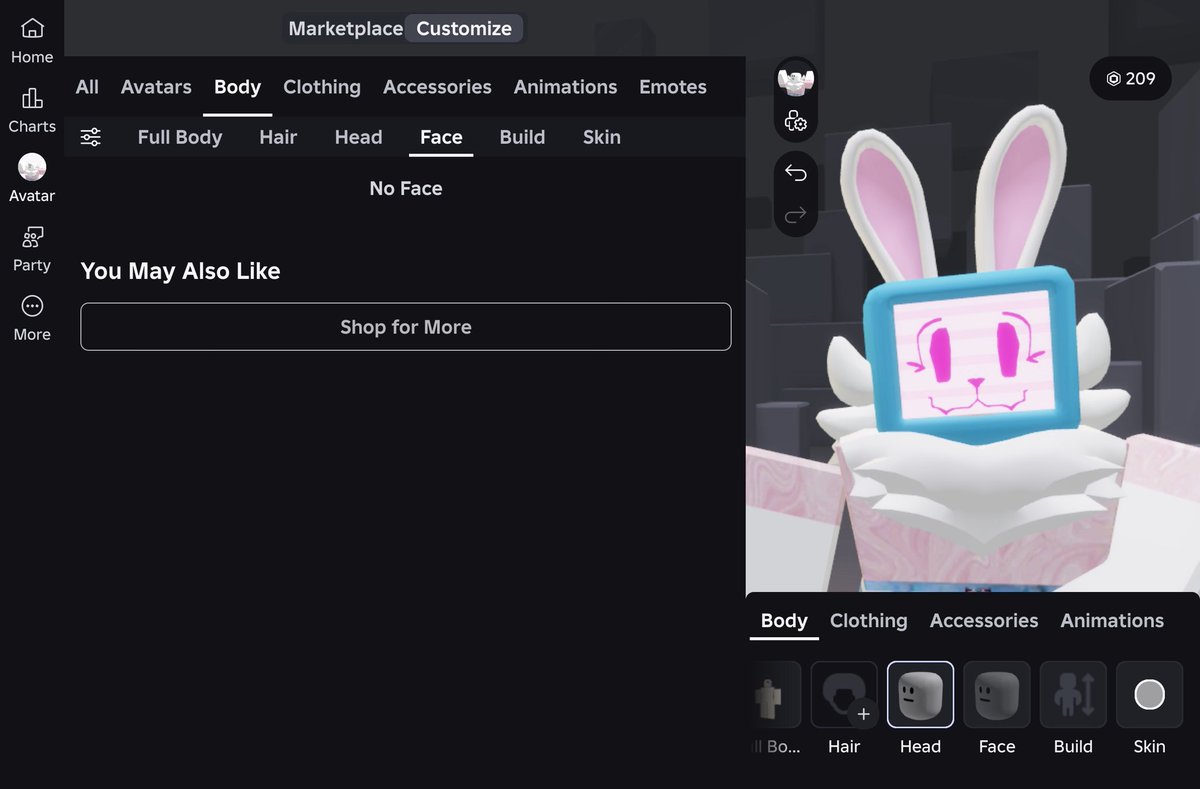1200x789 pixels.
Task: Select Clothing tab in the bottom panel
Action: [x=869, y=621]
